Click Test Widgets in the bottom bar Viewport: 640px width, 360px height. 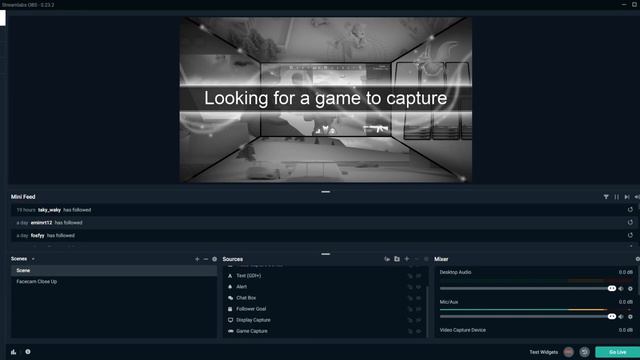tap(543, 352)
